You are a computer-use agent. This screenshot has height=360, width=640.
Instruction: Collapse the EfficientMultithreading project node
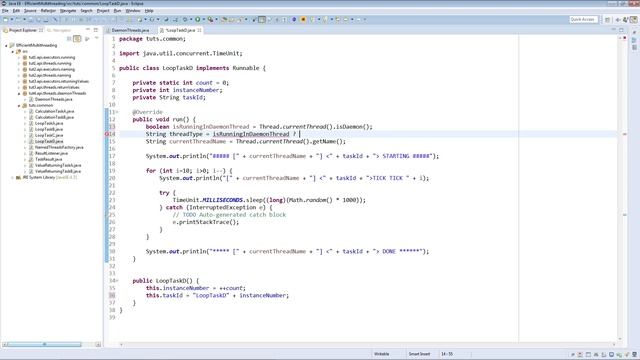point(6,45)
